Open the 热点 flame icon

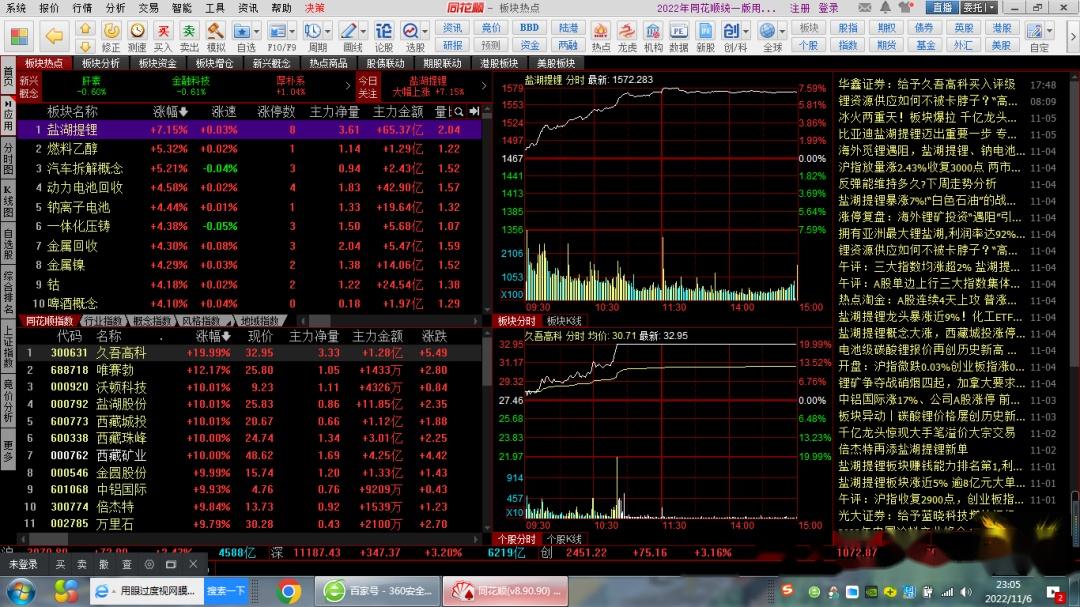point(601,37)
